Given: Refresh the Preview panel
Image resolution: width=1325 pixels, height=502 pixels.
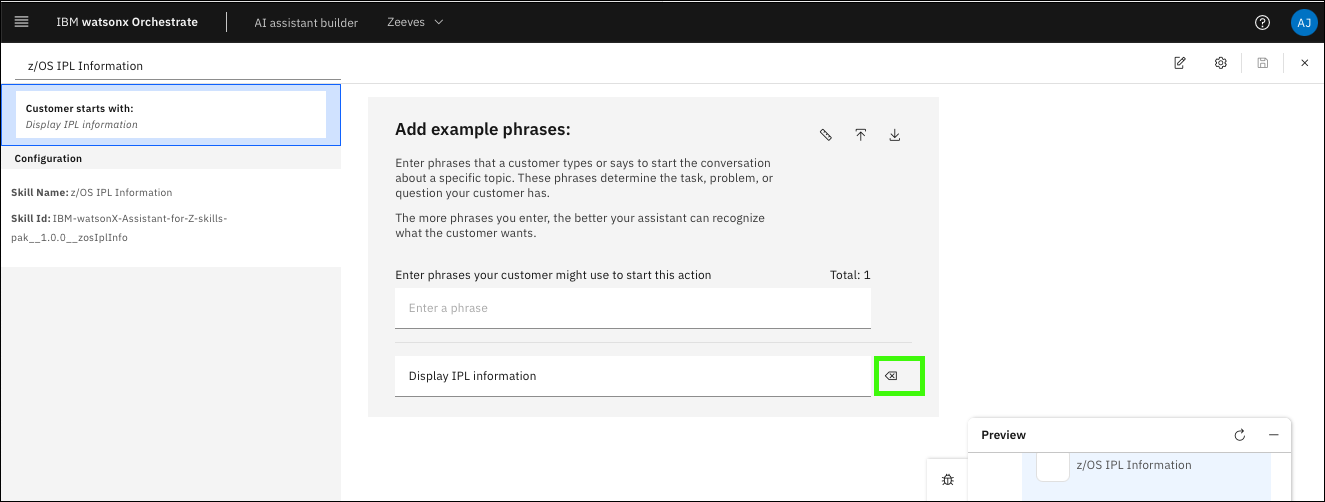Looking at the screenshot, I should 1240,435.
